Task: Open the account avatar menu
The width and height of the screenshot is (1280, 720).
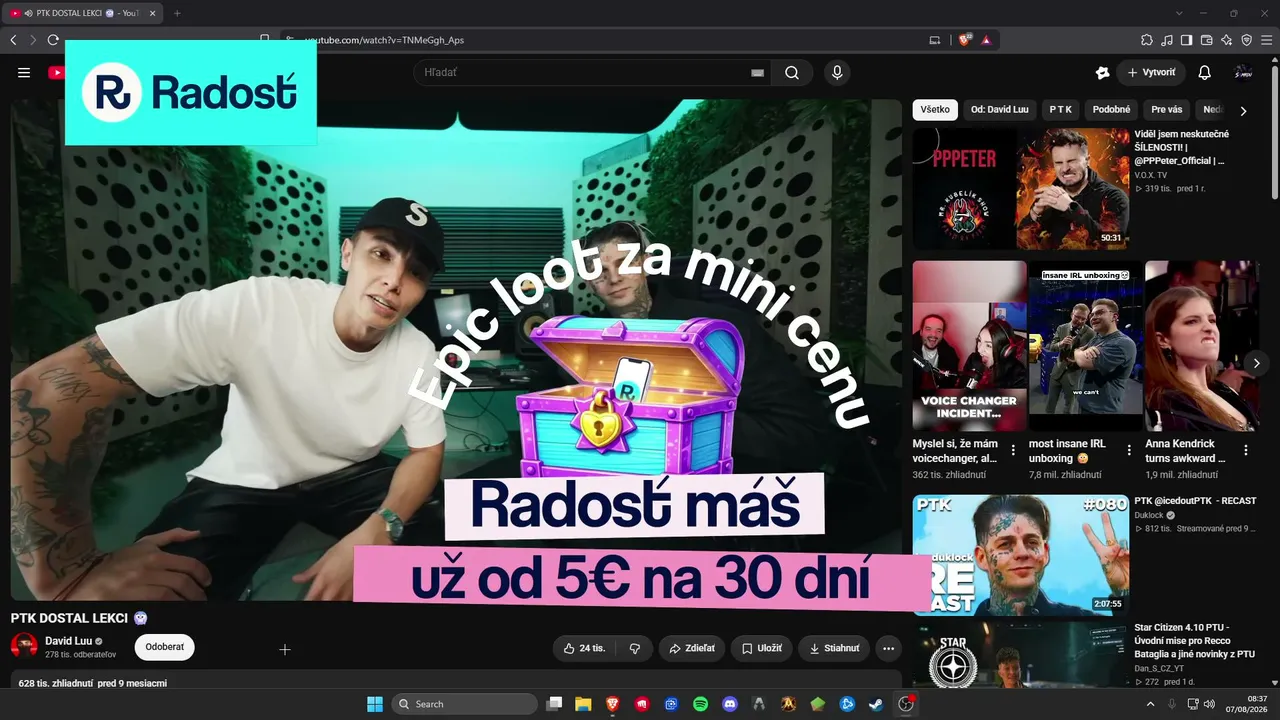Action: click(x=1243, y=73)
